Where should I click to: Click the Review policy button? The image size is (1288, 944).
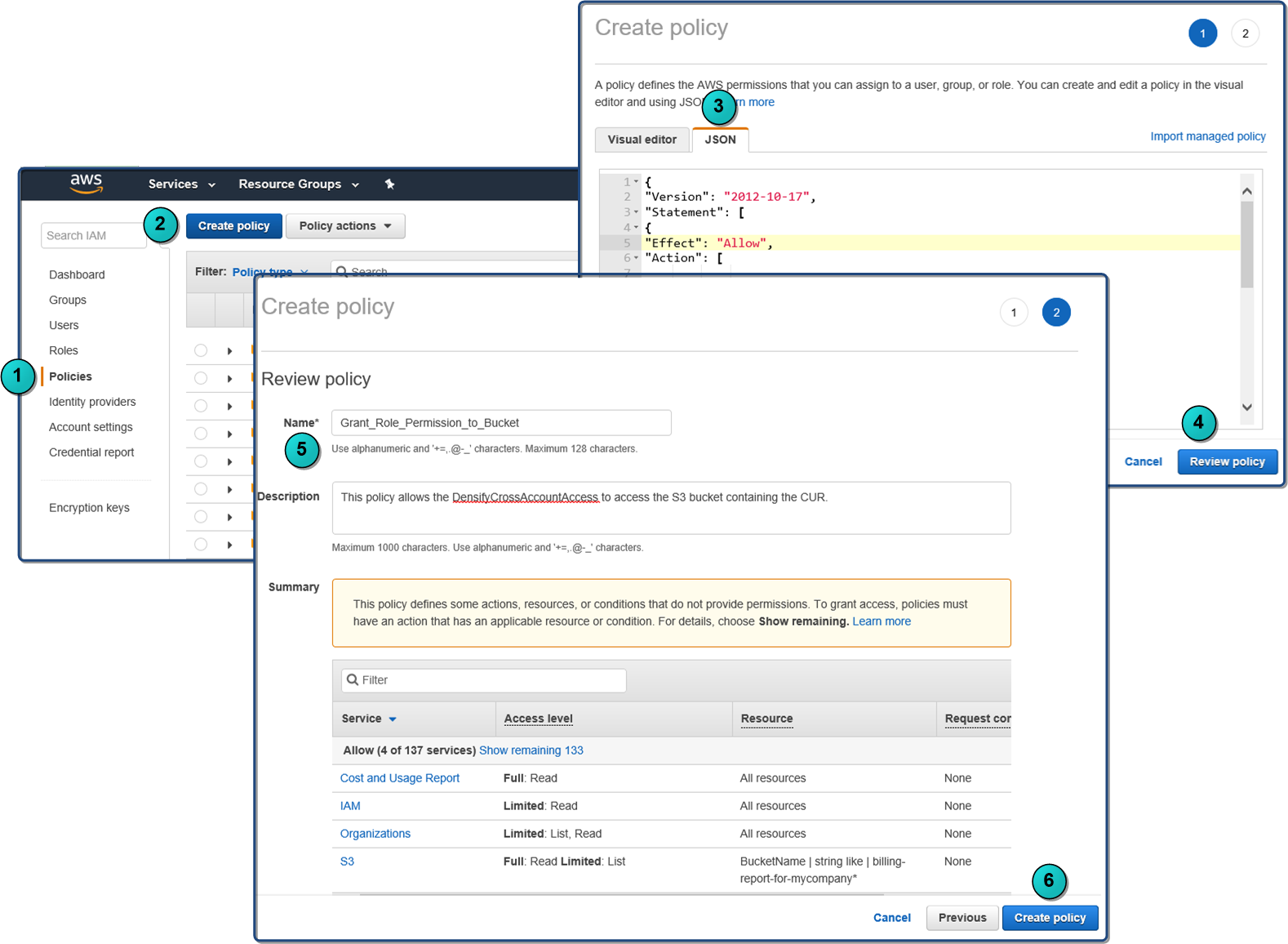coord(1227,461)
